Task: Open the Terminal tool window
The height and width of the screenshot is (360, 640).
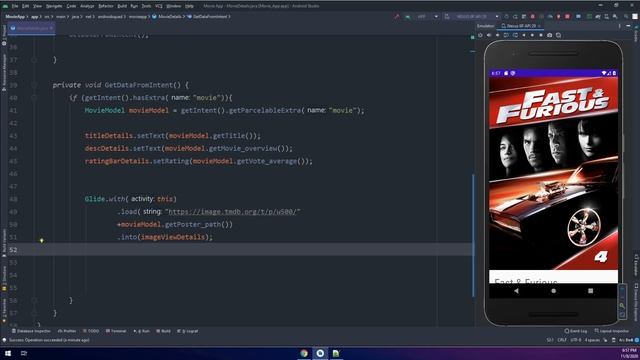Action: pyautogui.click(x=116, y=331)
